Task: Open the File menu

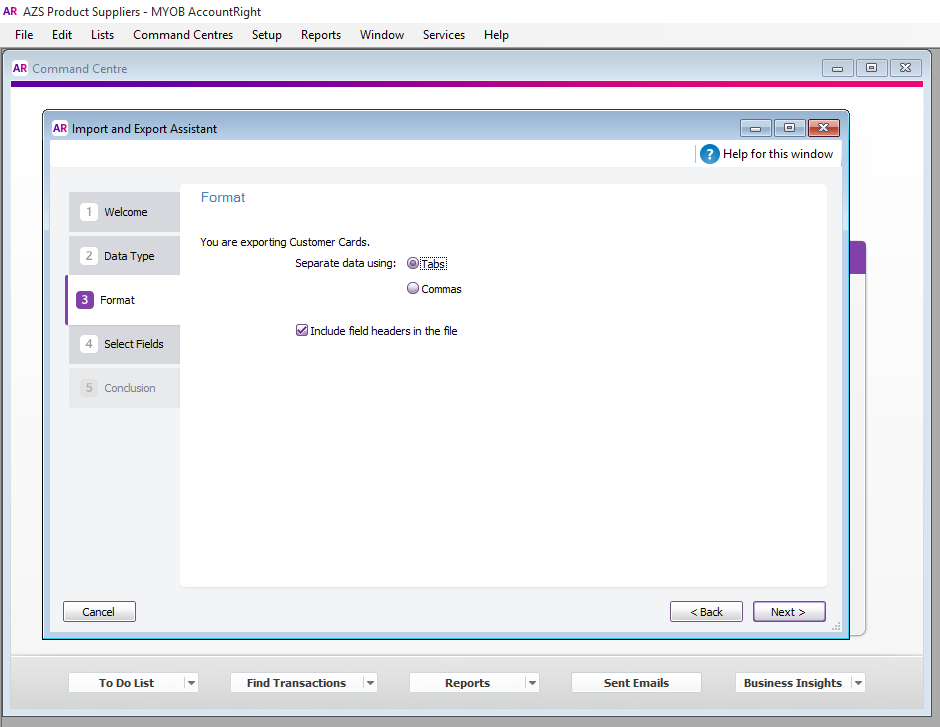Action: [x=24, y=35]
